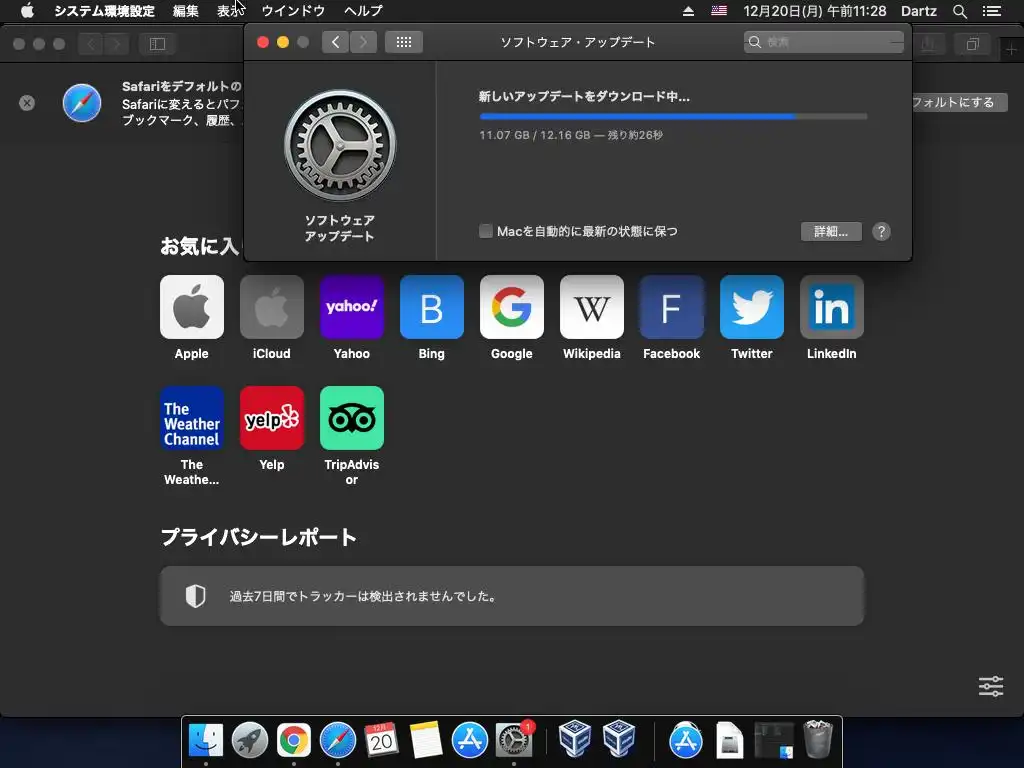
Task: Open Notes from the Dock
Action: coord(426,741)
